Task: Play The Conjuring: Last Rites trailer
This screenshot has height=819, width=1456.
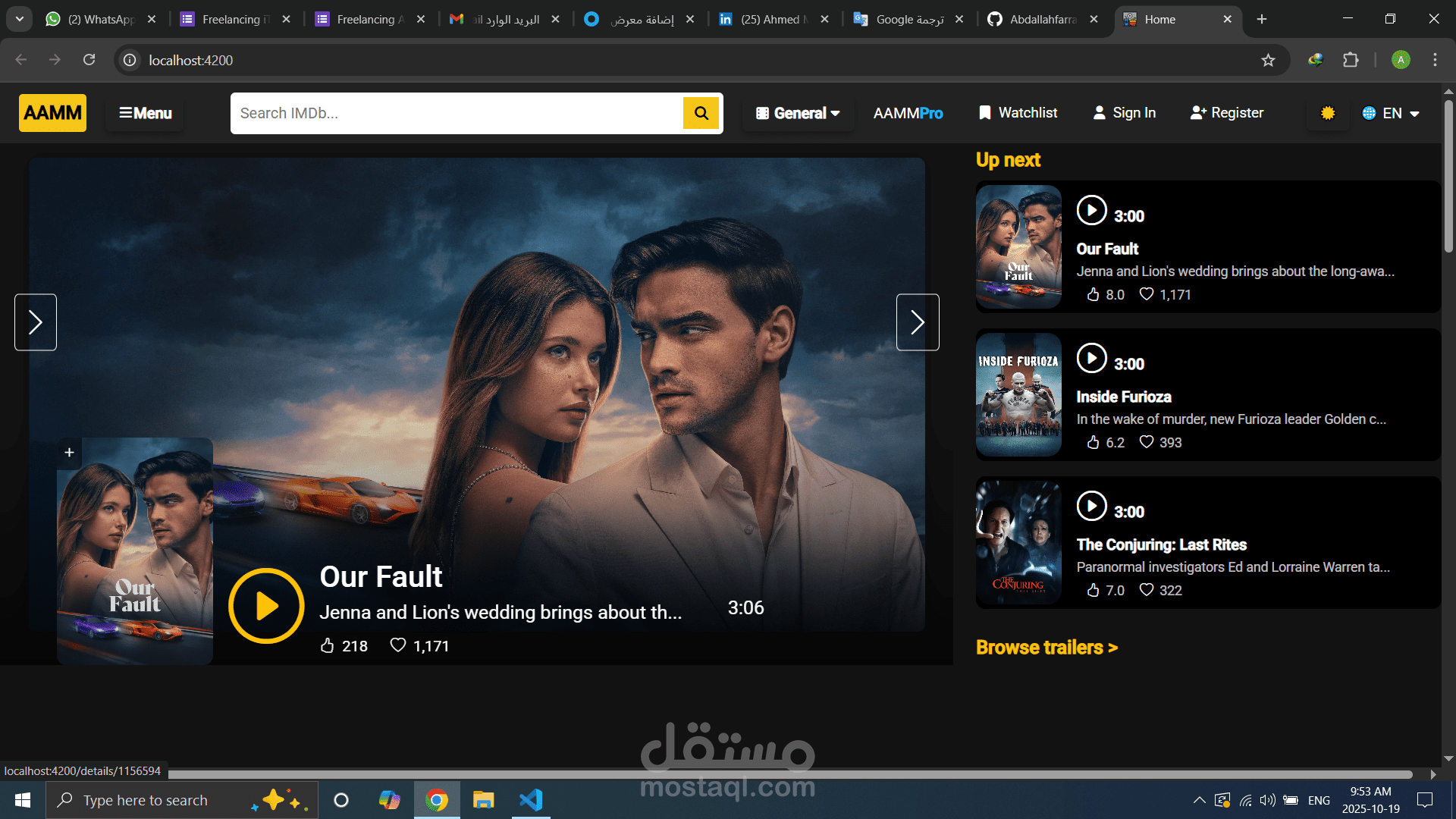Action: click(x=1092, y=506)
